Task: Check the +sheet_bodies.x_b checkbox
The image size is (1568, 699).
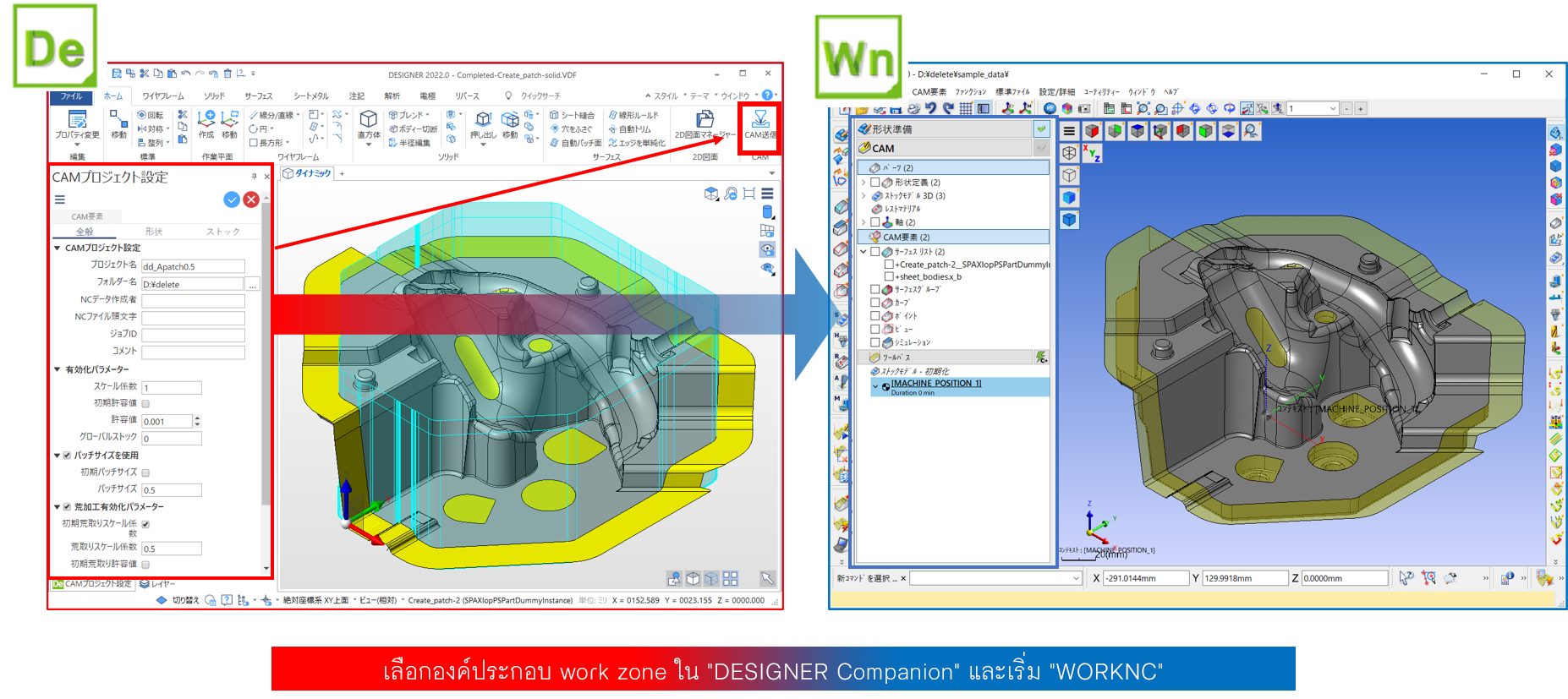Action: pos(889,276)
